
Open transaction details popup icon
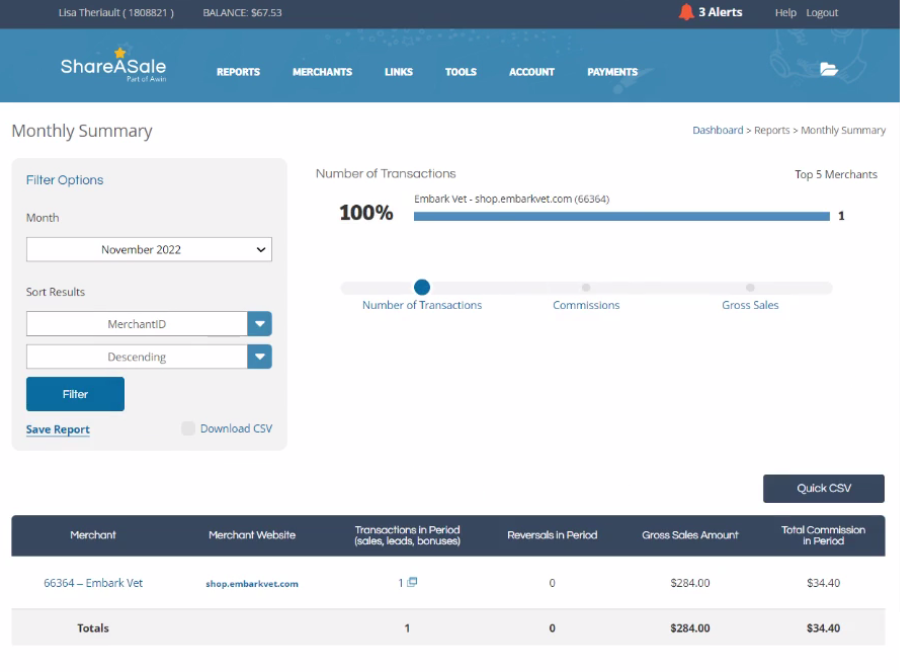coord(412,582)
